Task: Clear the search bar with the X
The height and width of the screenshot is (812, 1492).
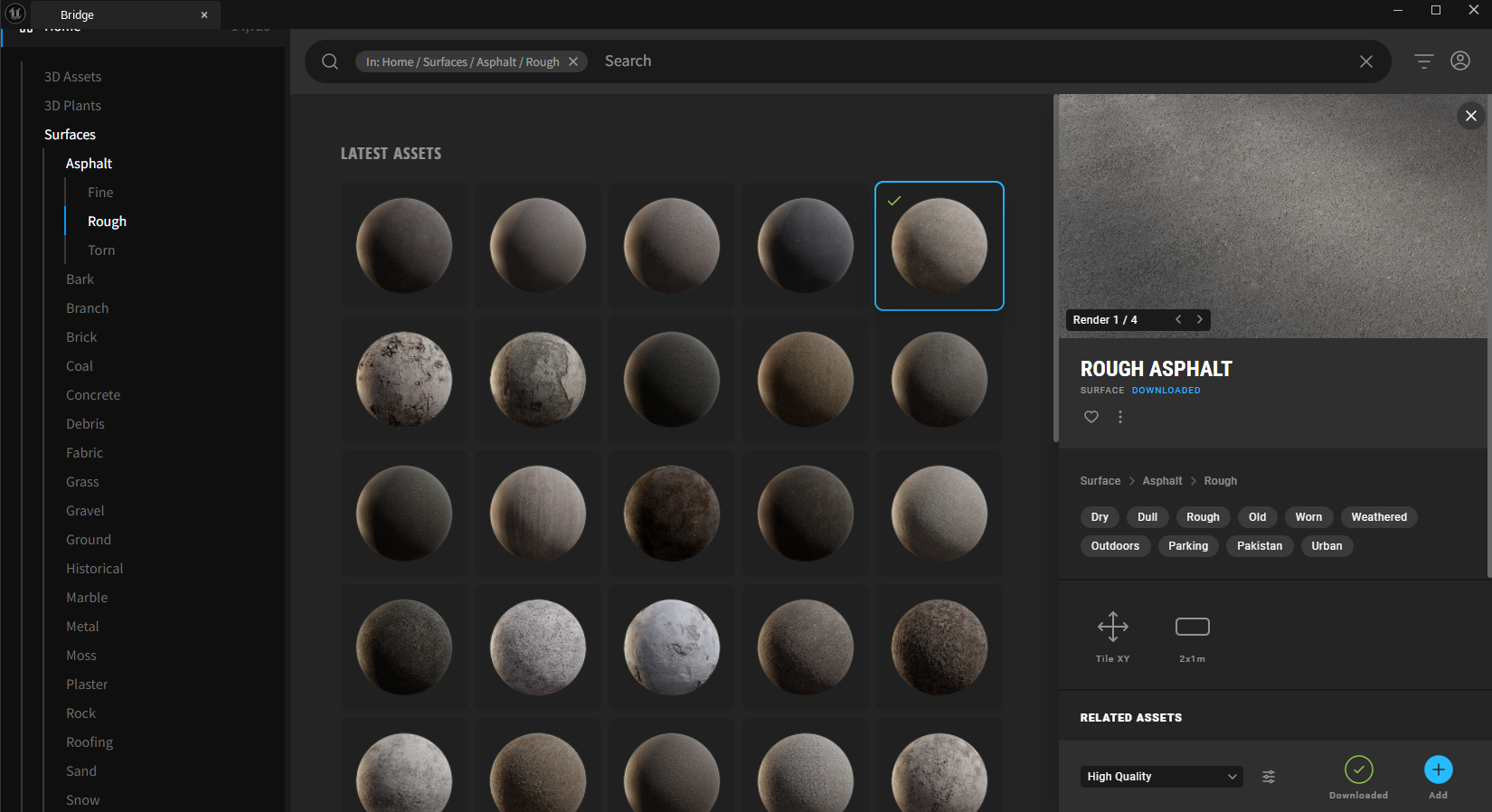Action: click(x=1366, y=61)
